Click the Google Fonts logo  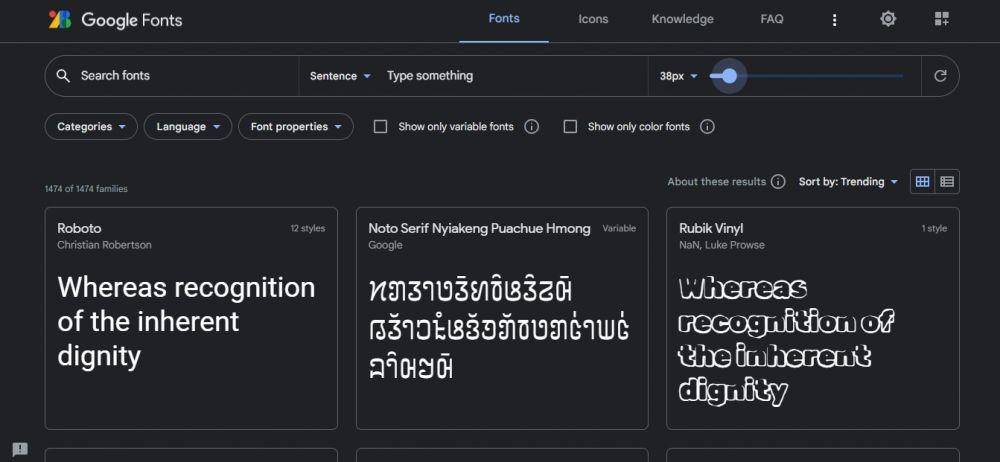click(x=115, y=20)
